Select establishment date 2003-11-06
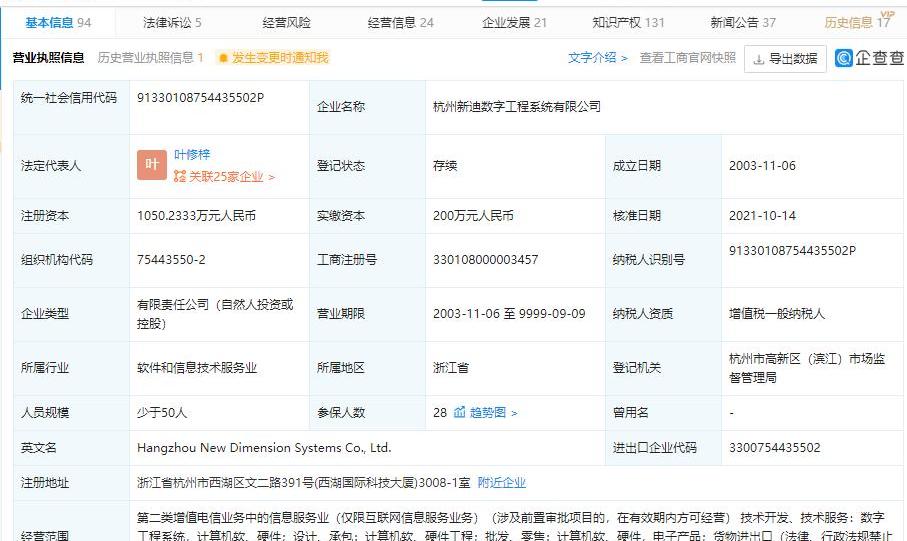 point(762,165)
